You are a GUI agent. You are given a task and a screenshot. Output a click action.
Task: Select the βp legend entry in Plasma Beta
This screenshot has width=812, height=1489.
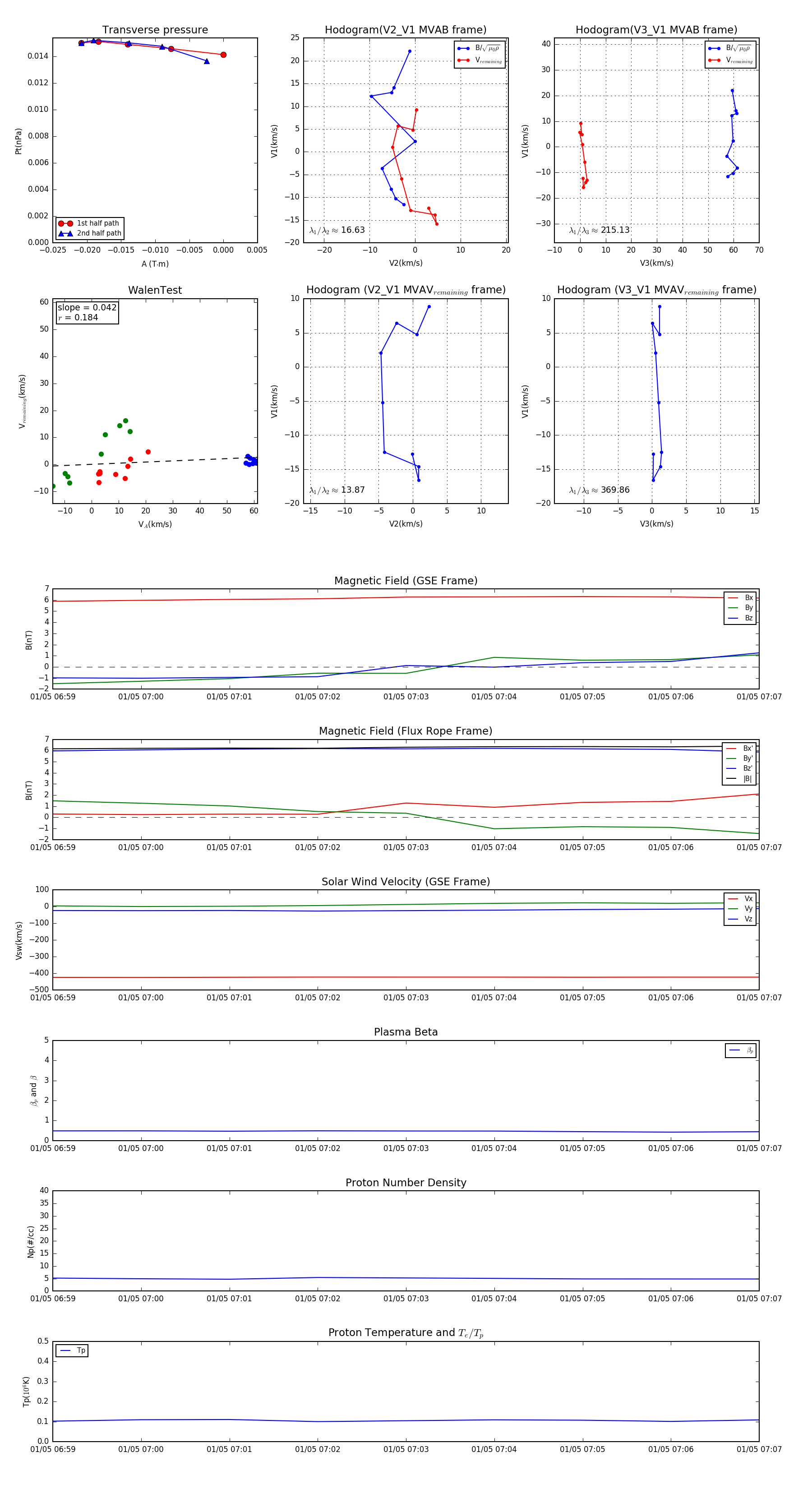tap(741, 1050)
